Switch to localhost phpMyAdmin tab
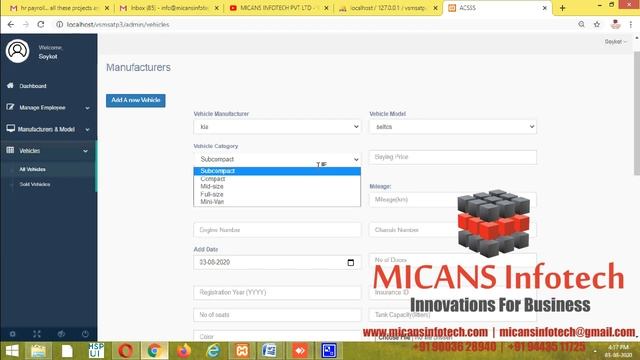Viewport: 640px width, 360px height. pos(388,8)
